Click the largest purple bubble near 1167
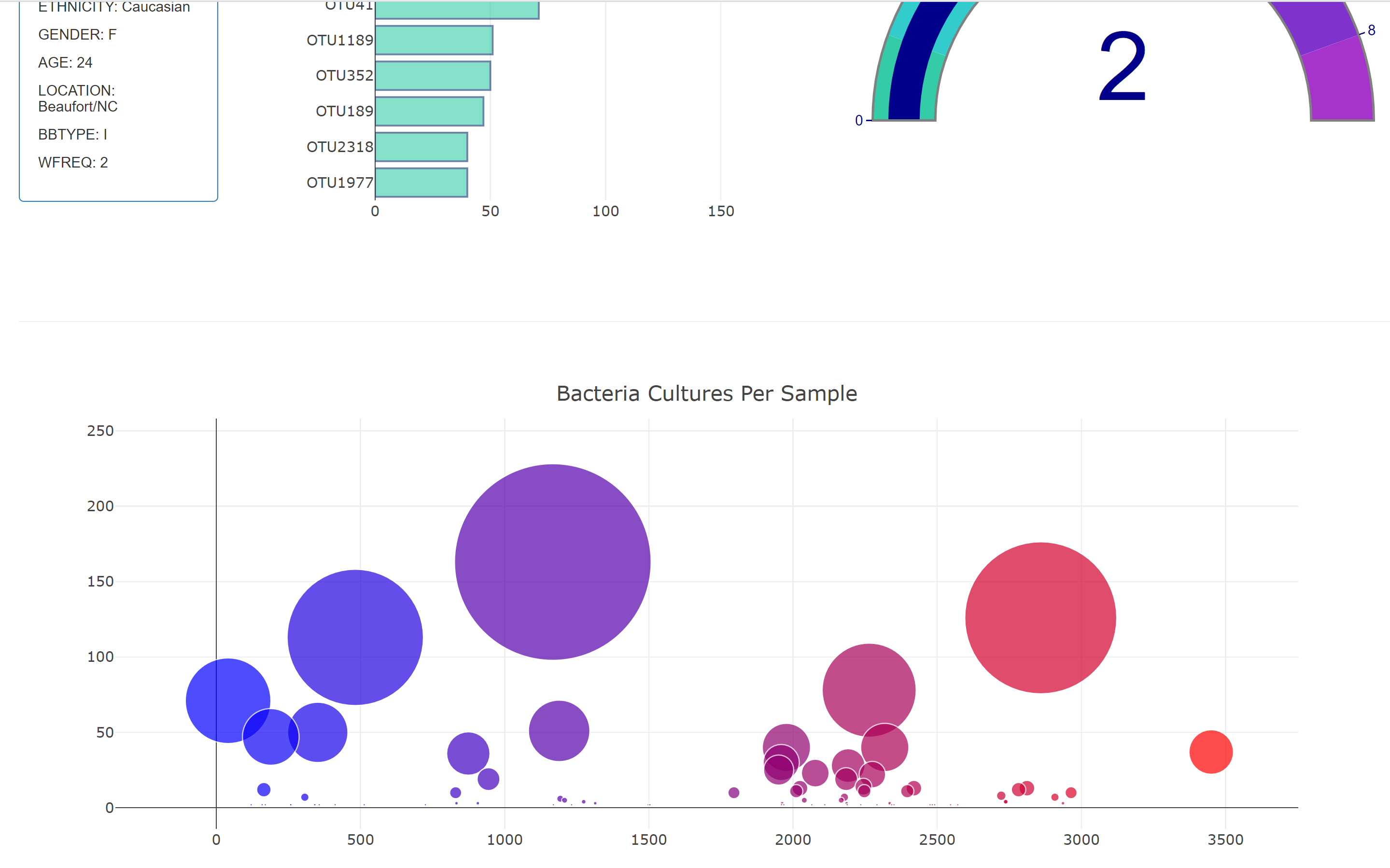1390x868 pixels. click(x=552, y=562)
